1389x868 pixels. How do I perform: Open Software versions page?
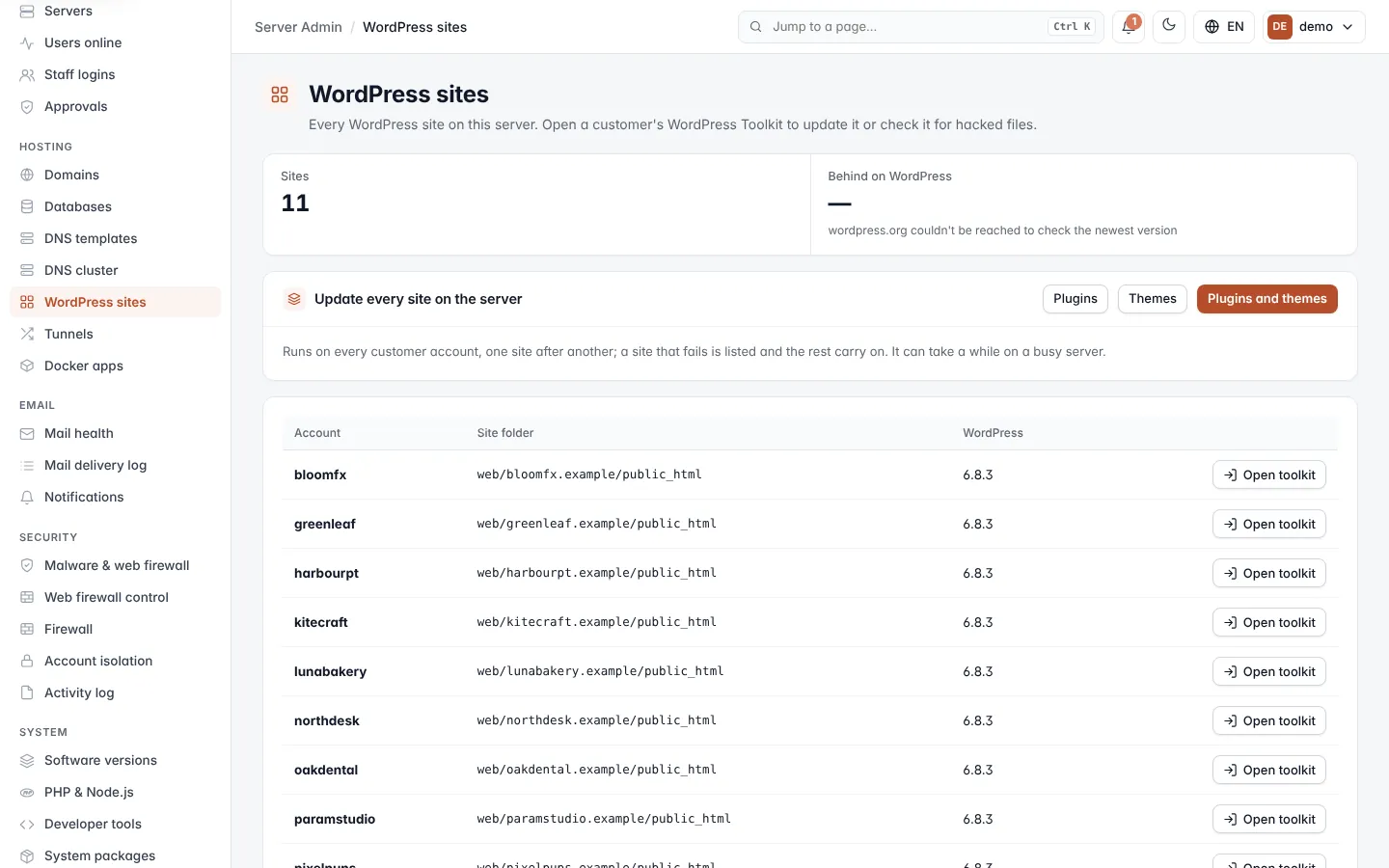(116, 760)
